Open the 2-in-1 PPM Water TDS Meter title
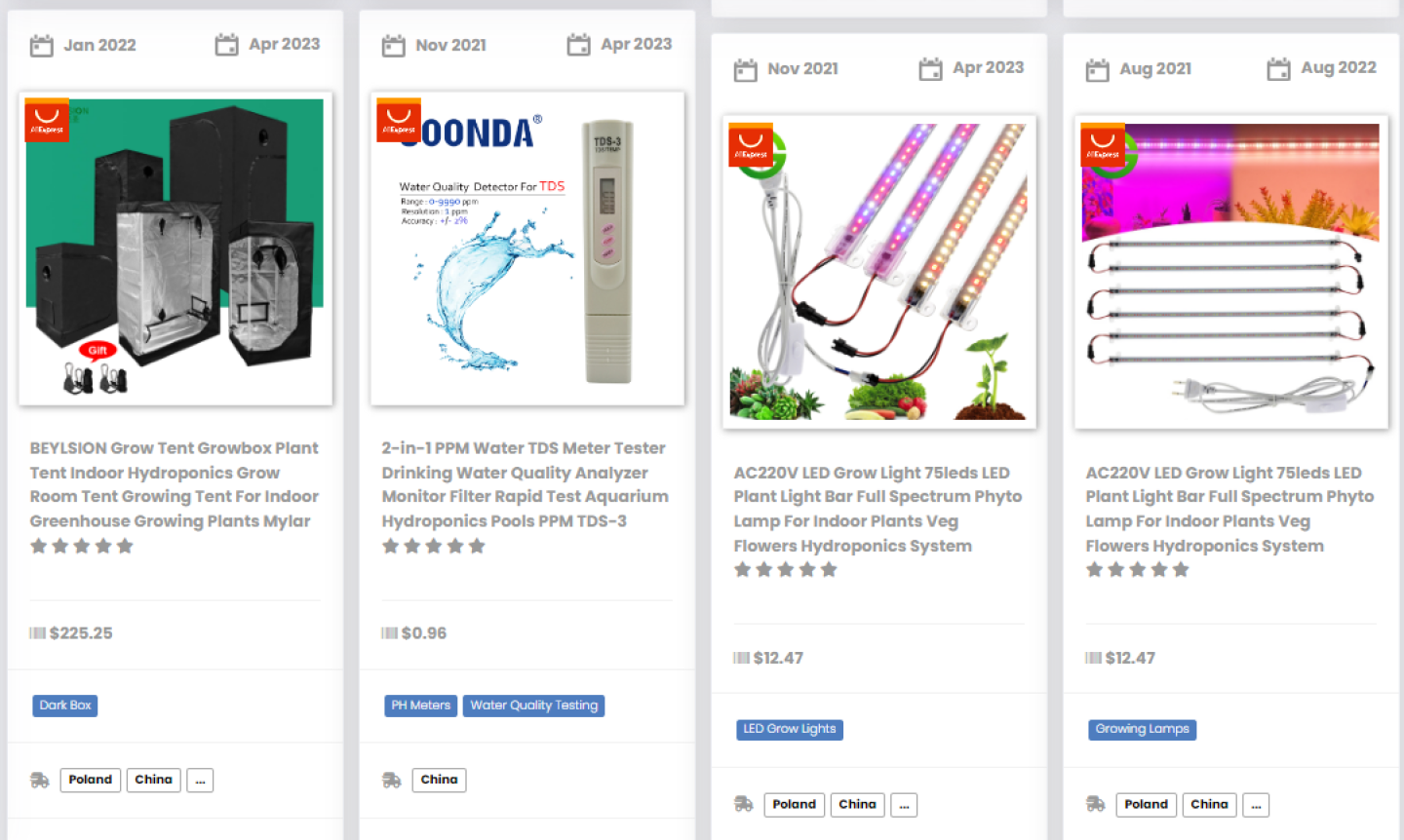This screenshot has height=840, width=1404. click(x=525, y=484)
